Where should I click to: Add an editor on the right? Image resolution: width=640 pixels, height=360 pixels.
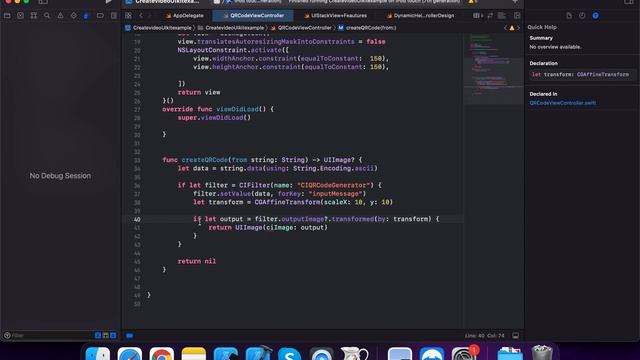coord(517,16)
